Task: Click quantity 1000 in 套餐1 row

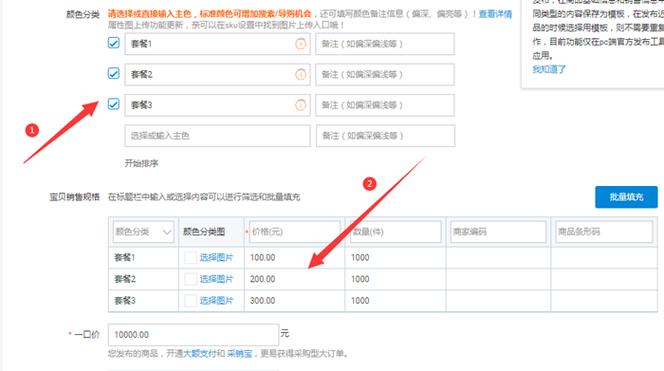Action: coord(395,257)
